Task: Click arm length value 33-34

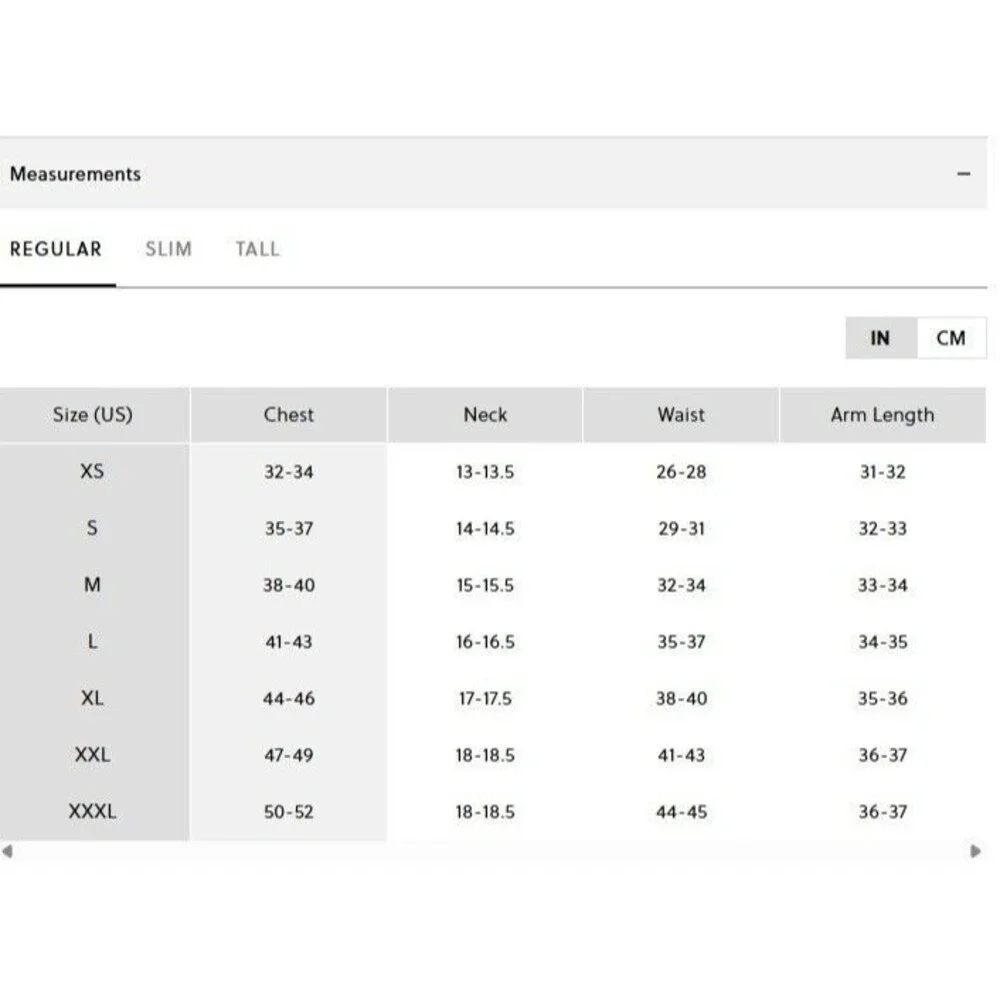Action: pos(883,585)
